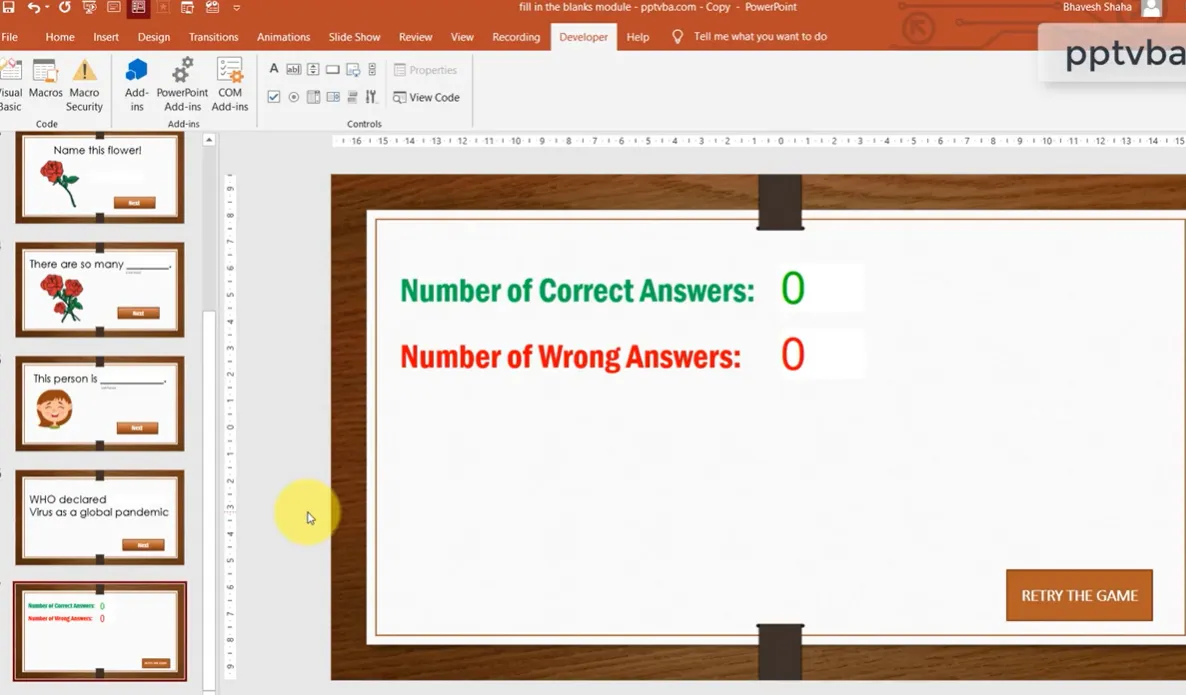
Task: Click the Add-ins hexagon icon
Action: coord(137,71)
